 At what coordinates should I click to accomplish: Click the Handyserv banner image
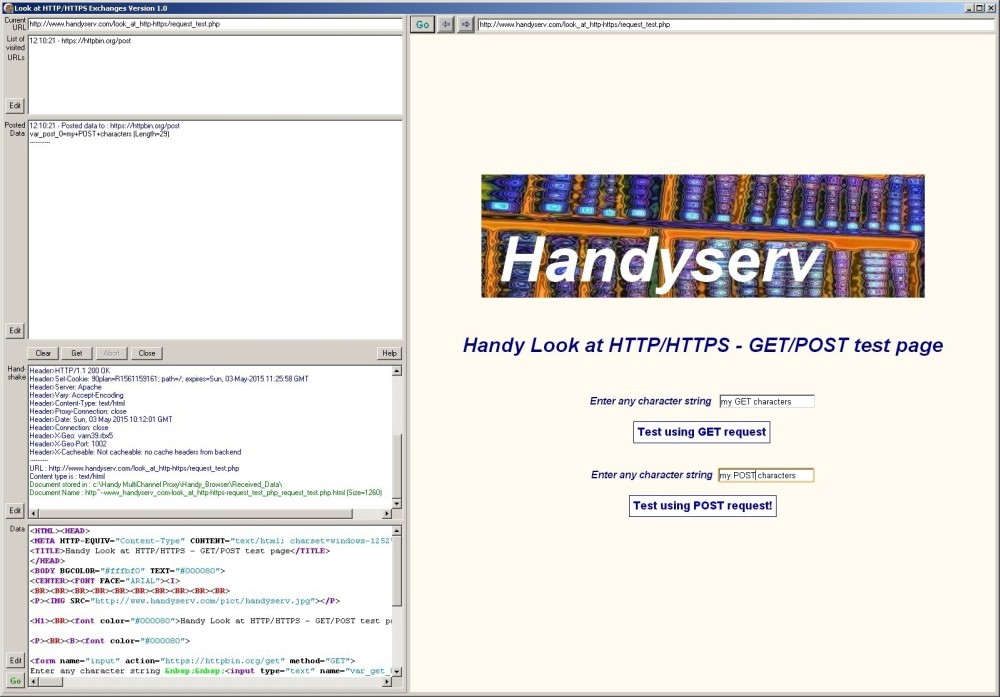pyautogui.click(x=703, y=236)
